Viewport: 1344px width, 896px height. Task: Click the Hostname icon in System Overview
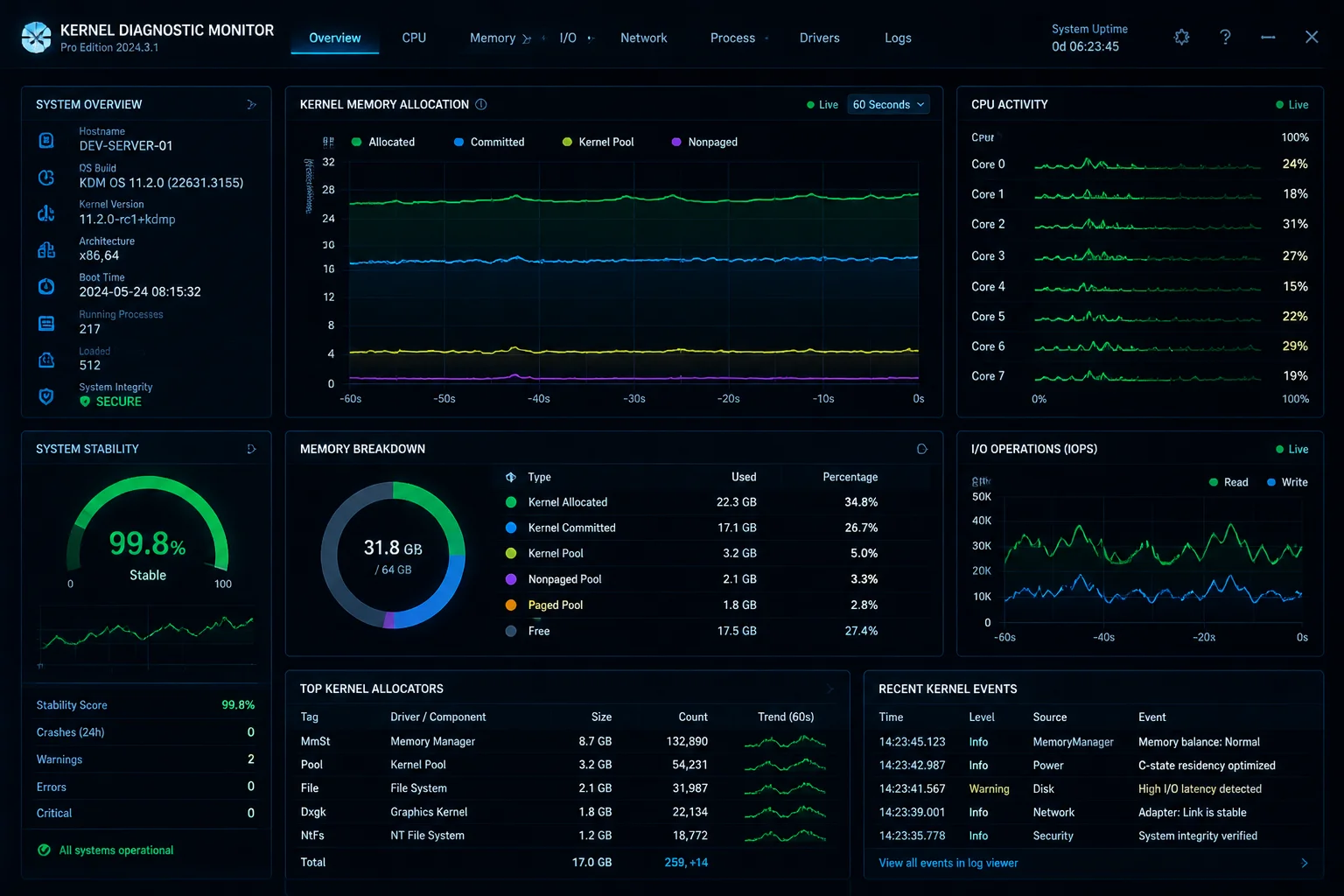click(46, 140)
